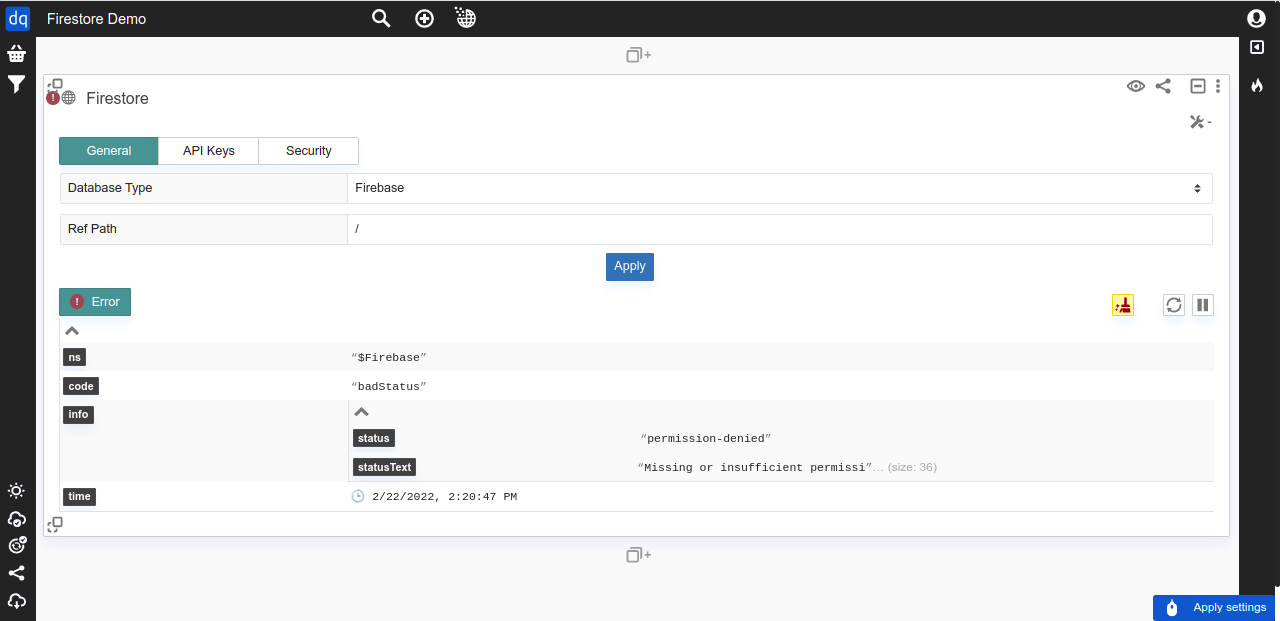Open the Database Type Firebase dropdown

click(780, 188)
